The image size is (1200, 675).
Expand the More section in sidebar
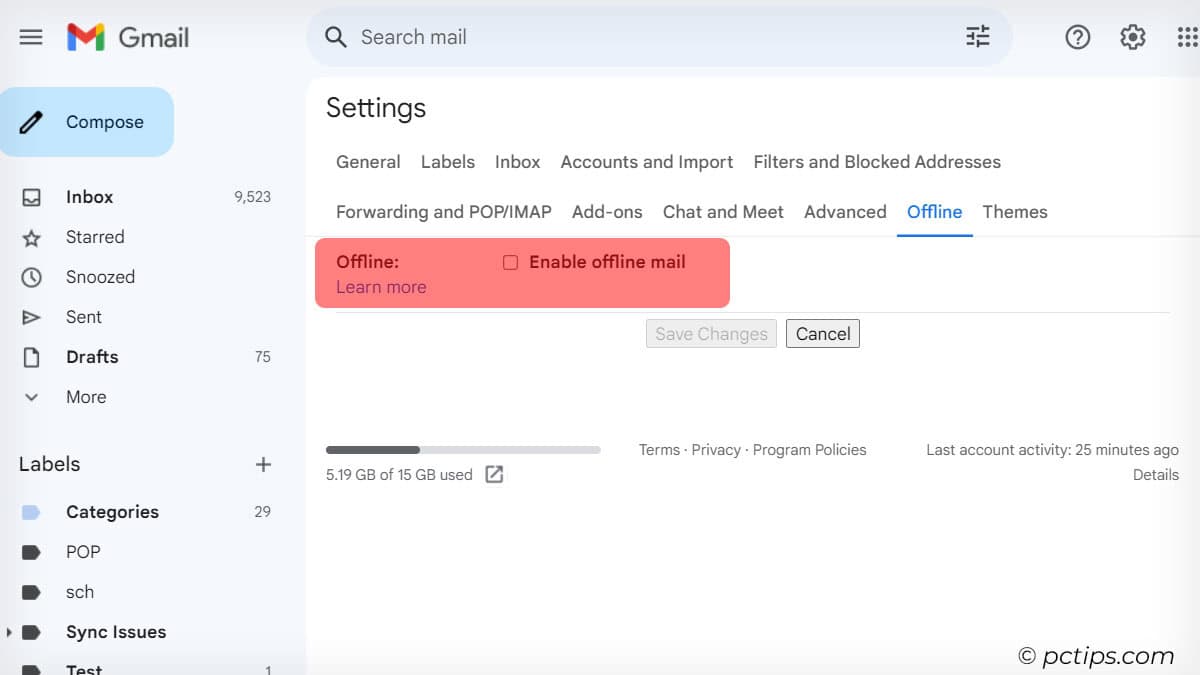tap(85, 397)
